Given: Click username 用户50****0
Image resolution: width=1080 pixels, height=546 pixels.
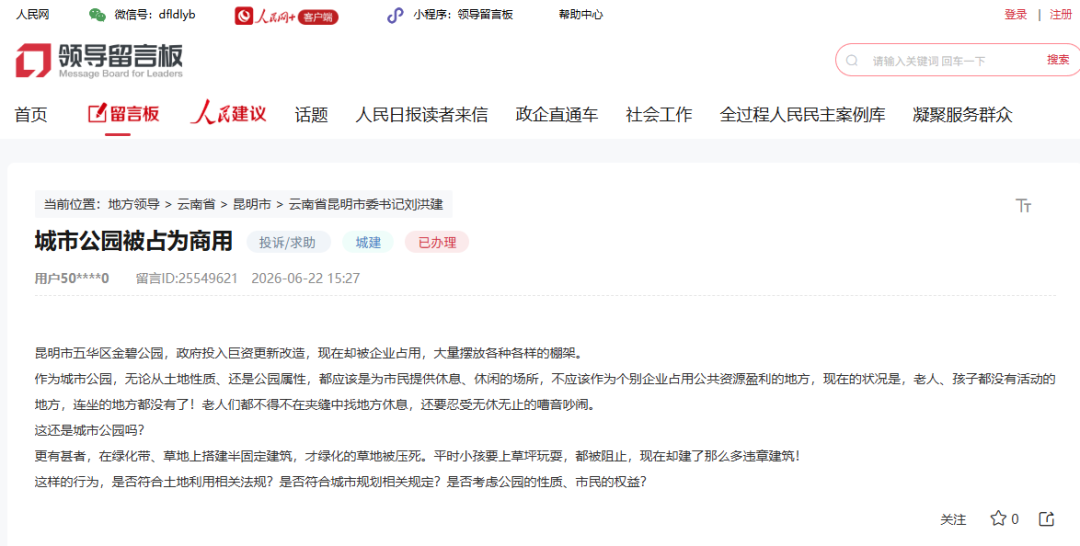Looking at the screenshot, I should 72,279.
